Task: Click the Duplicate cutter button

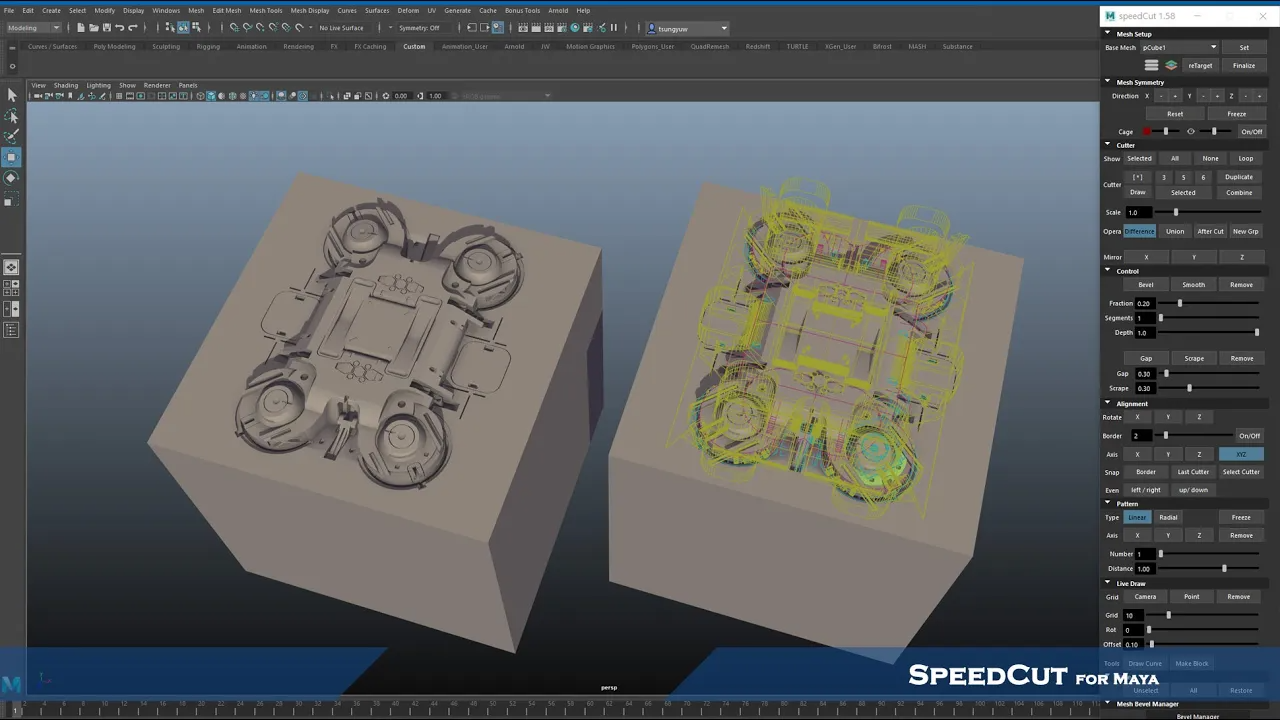Action: pyautogui.click(x=1239, y=177)
